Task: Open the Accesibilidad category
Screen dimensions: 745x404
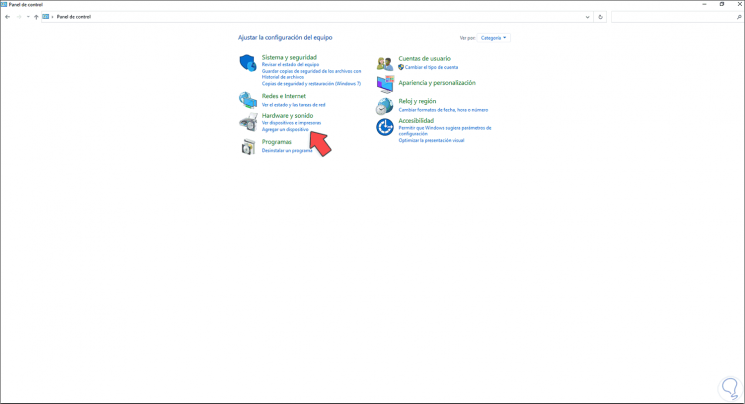Action: 416,121
